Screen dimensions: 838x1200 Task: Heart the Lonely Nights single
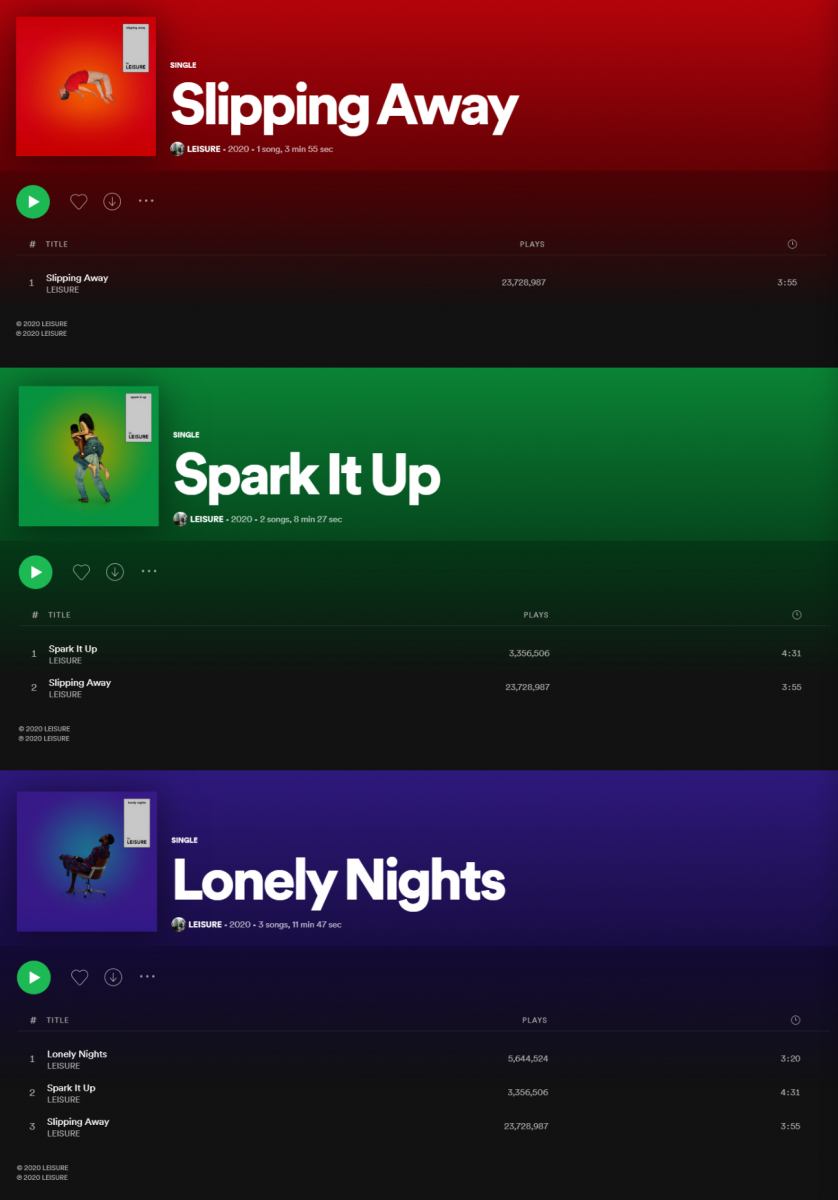tap(80, 977)
